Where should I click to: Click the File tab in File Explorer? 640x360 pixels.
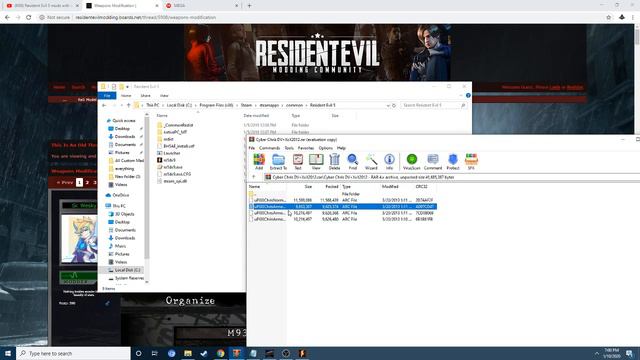coord(107,96)
